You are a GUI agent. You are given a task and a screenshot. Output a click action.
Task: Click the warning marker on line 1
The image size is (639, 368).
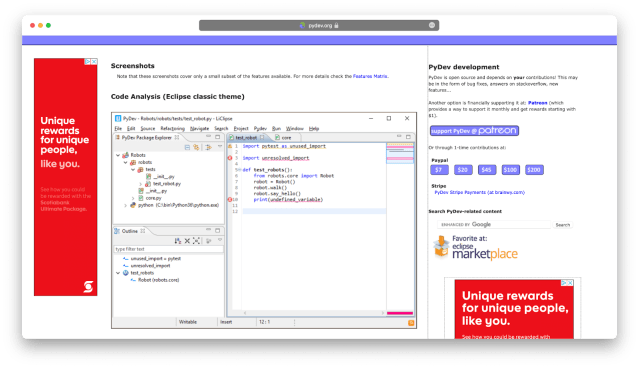230,146
